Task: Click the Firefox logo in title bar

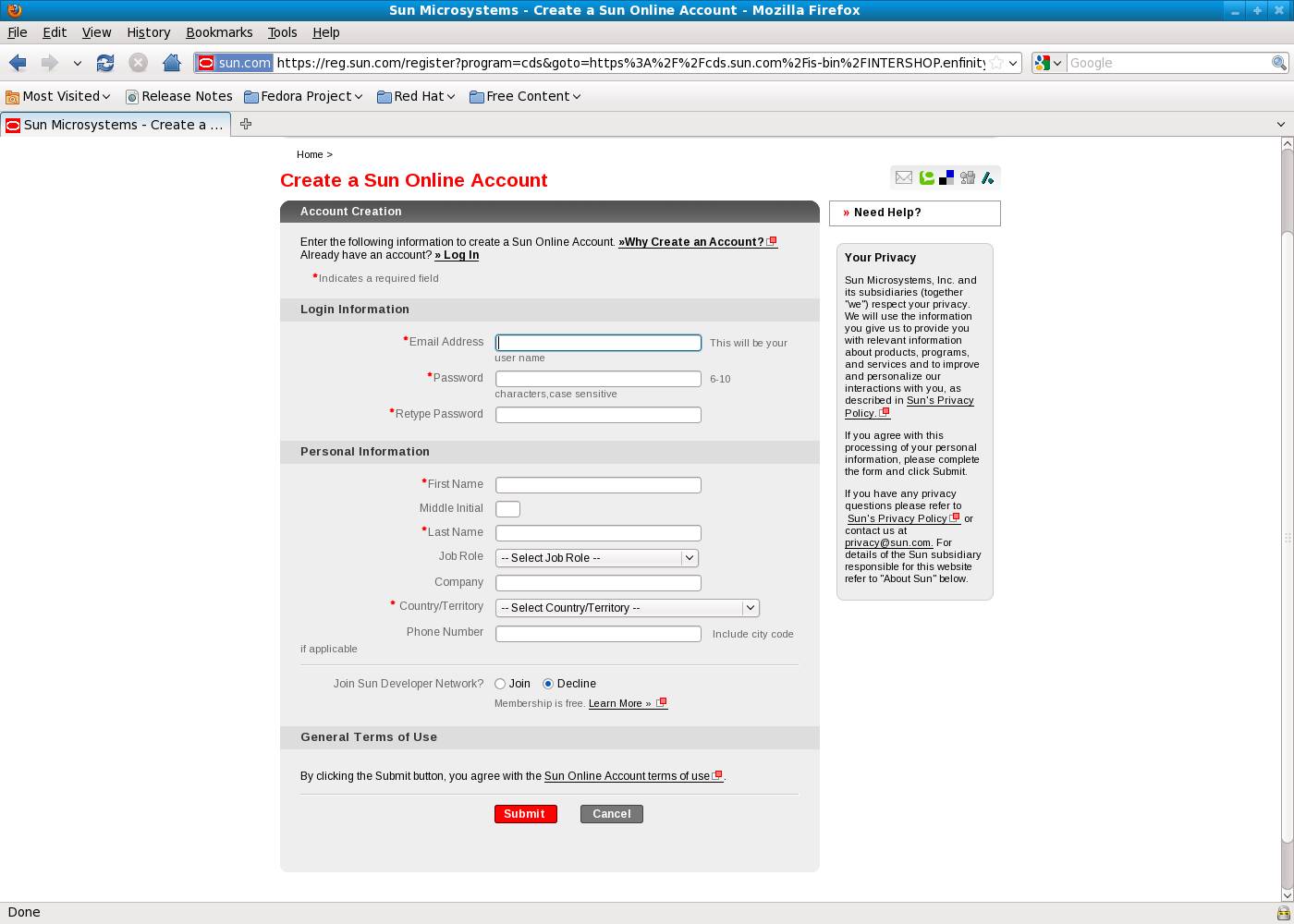Action: tap(14, 10)
